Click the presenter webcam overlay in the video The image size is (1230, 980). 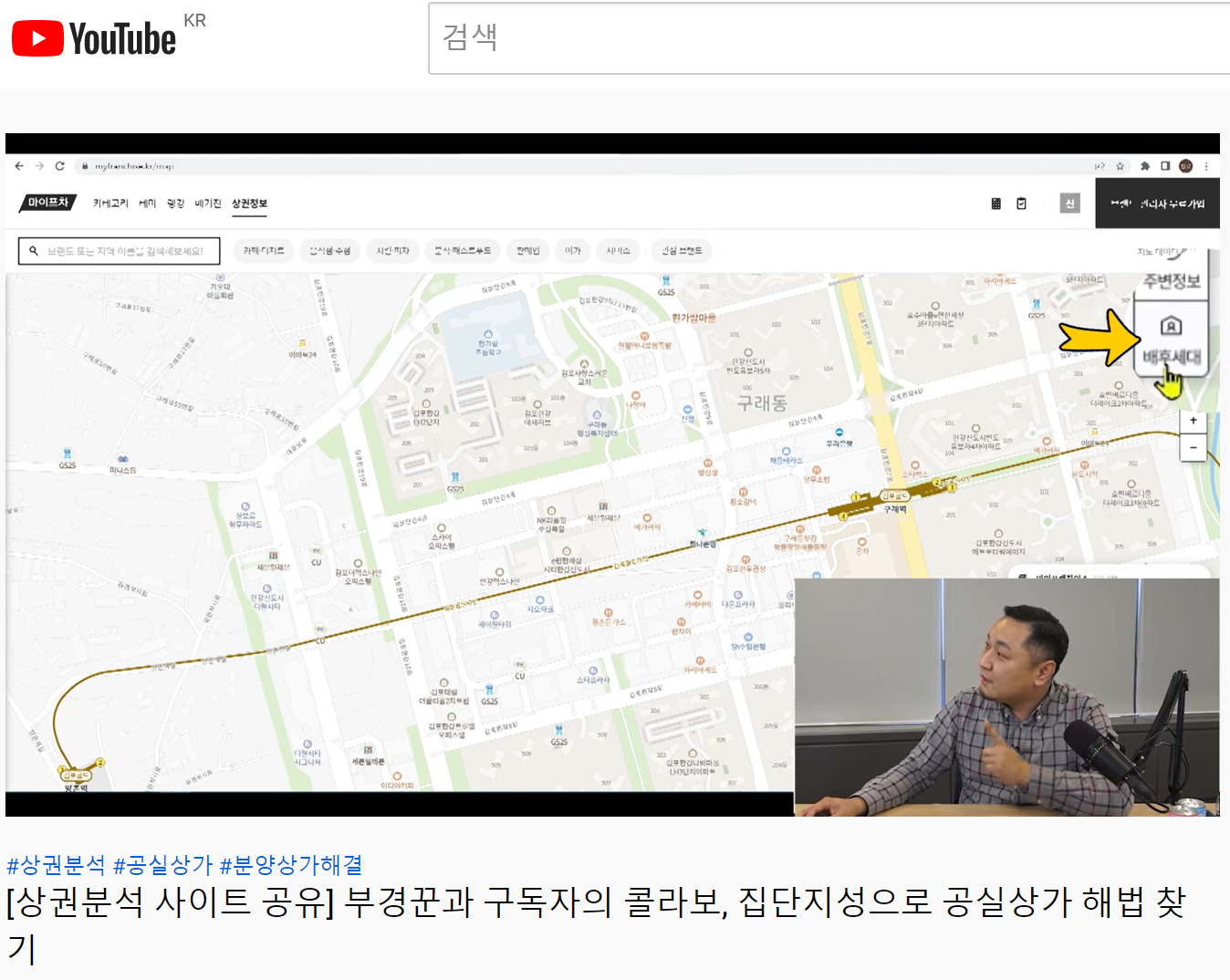point(1007,697)
